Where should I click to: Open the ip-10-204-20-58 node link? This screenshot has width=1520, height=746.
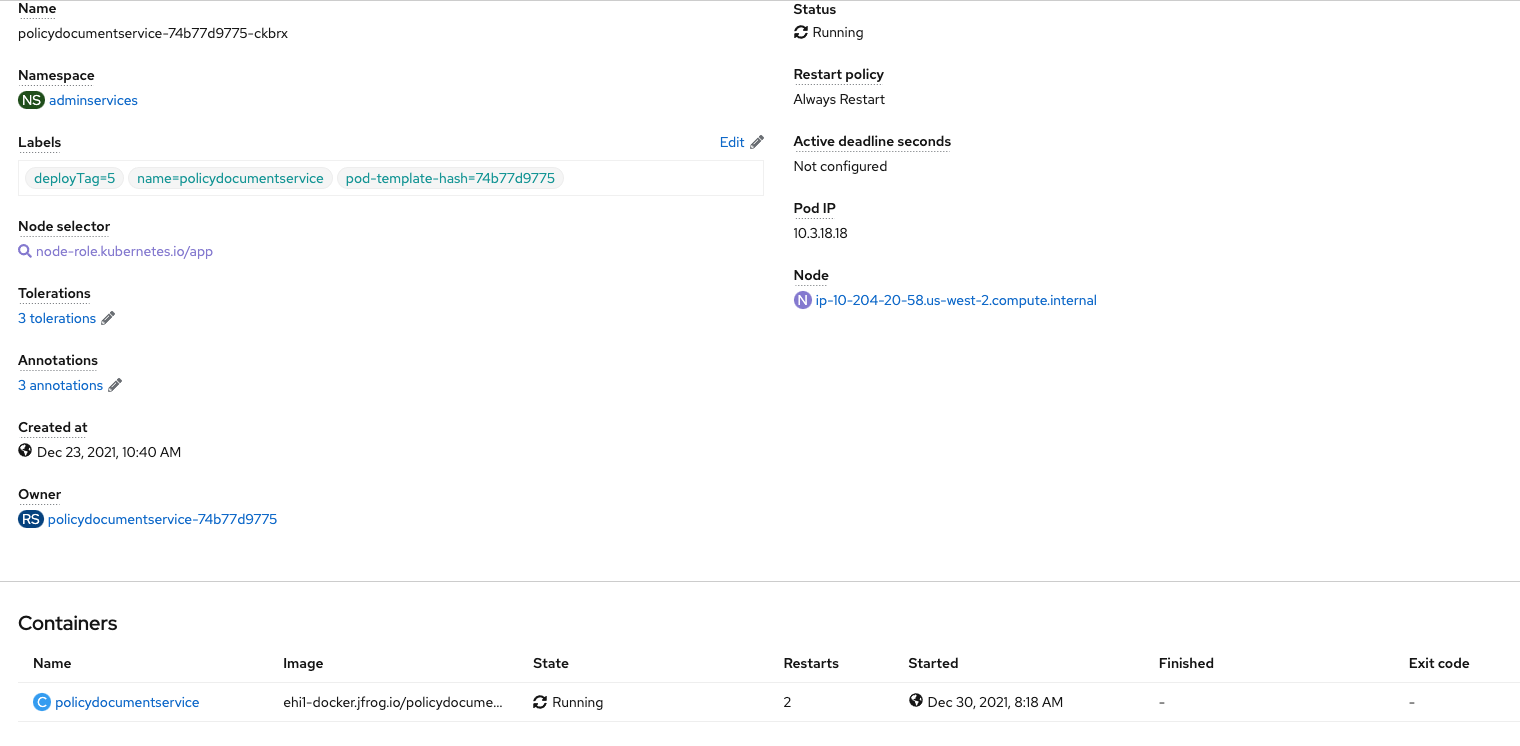click(x=956, y=300)
